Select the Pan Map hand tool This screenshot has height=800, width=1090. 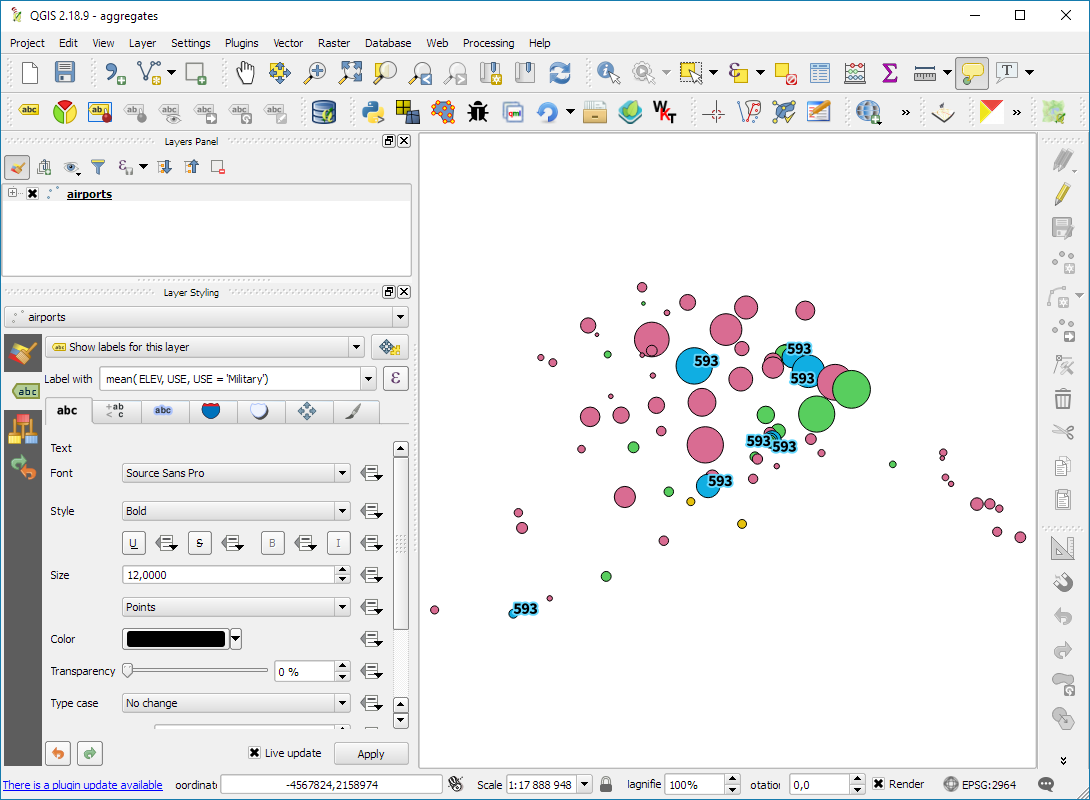click(x=245, y=72)
